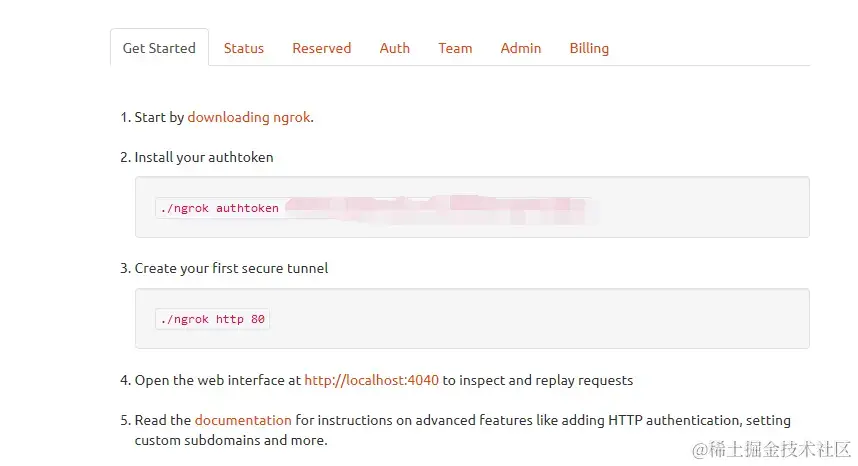Screen dimensions: 858x466
Task: Click the 'Install your authtoken' step text
Action: coord(204,158)
